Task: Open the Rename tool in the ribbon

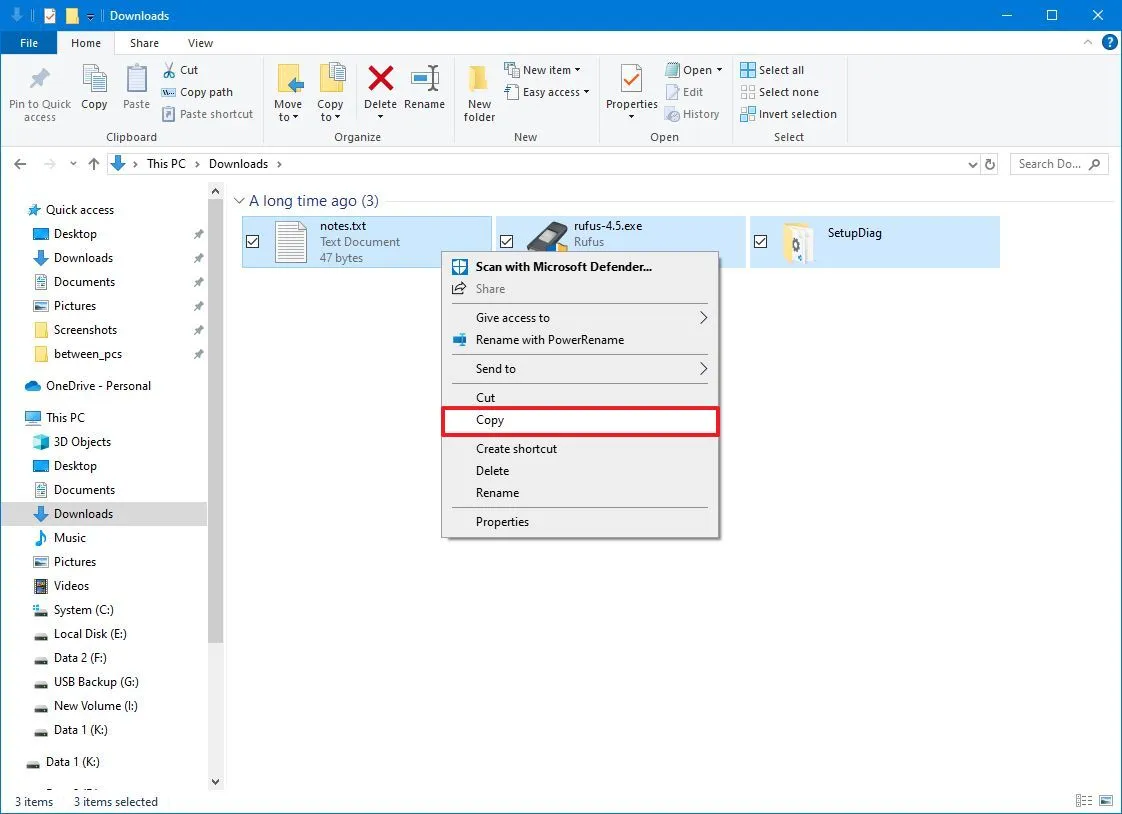Action: (x=425, y=90)
